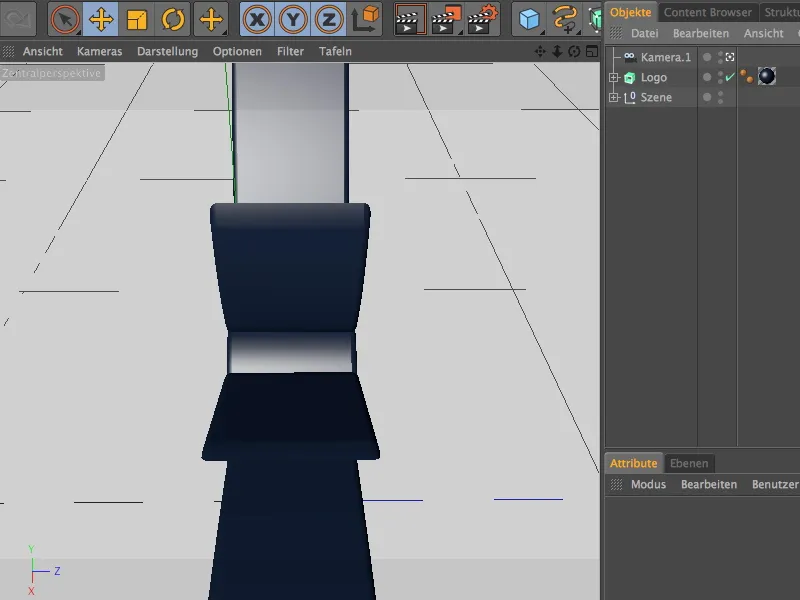The image size is (800, 600).
Task: Click the Logo green object icon
Action: (x=630, y=78)
